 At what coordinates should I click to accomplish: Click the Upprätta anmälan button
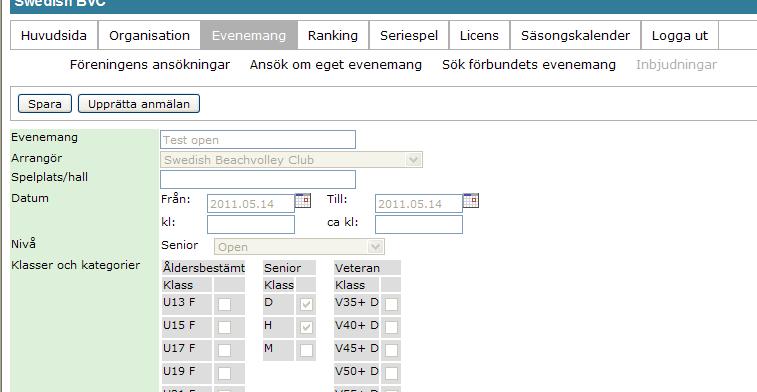click(139, 104)
